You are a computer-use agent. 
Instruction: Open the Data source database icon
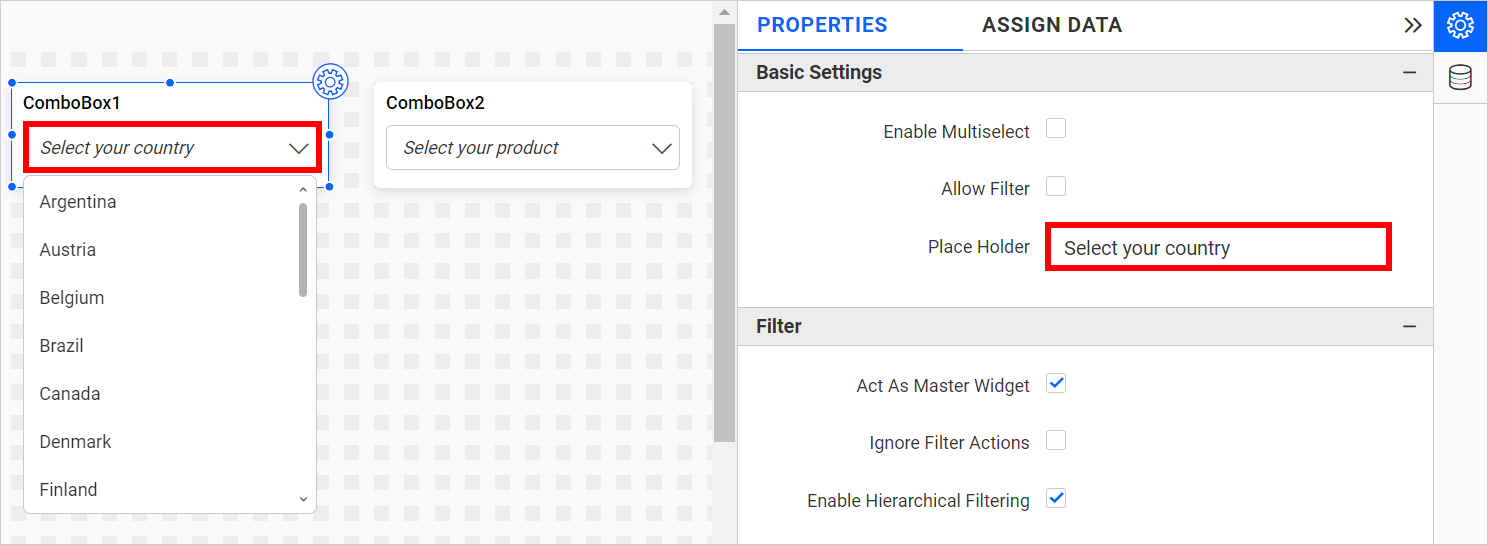[1460, 77]
